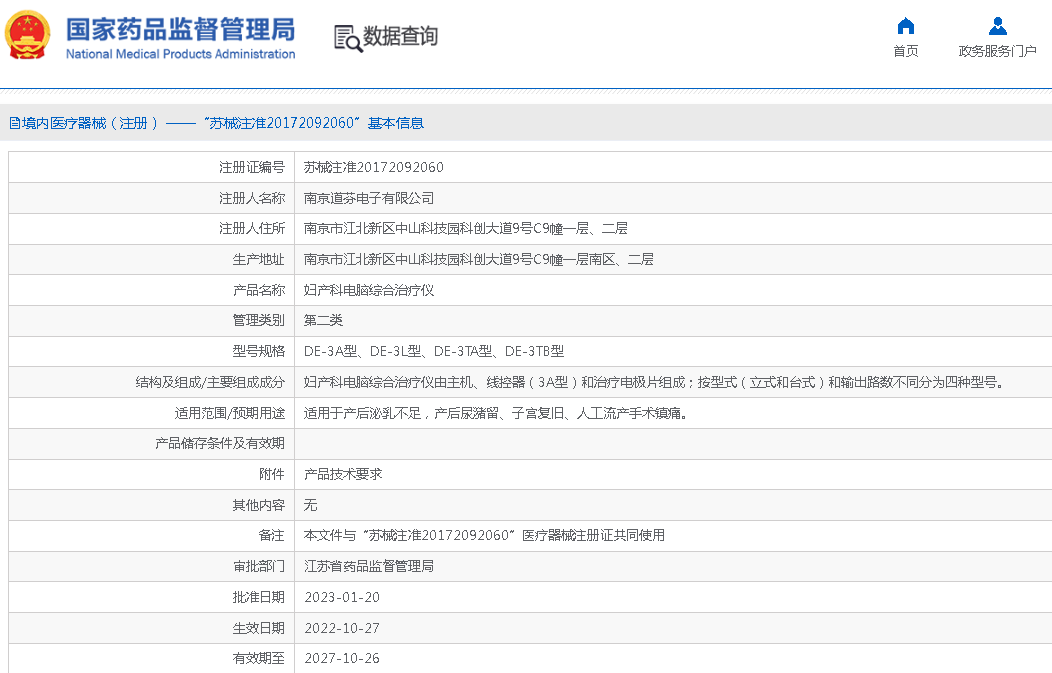Click the data query magnifier icon
Image resolution: width=1052 pixels, height=673 pixels.
[x=347, y=38]
